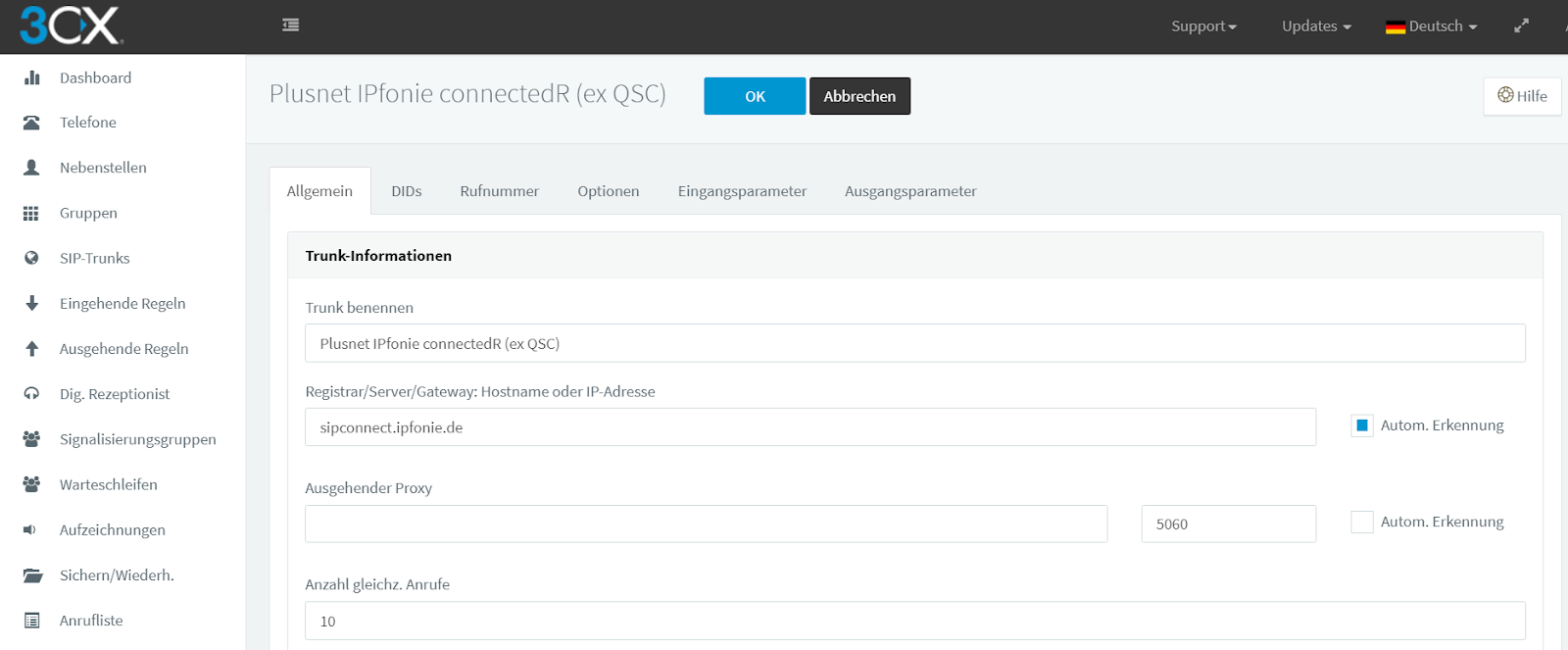Click the Aufzeichnungen speaker icon
Image resolution: width=1568 pixels, height=650 pixels.
(29, 529)
